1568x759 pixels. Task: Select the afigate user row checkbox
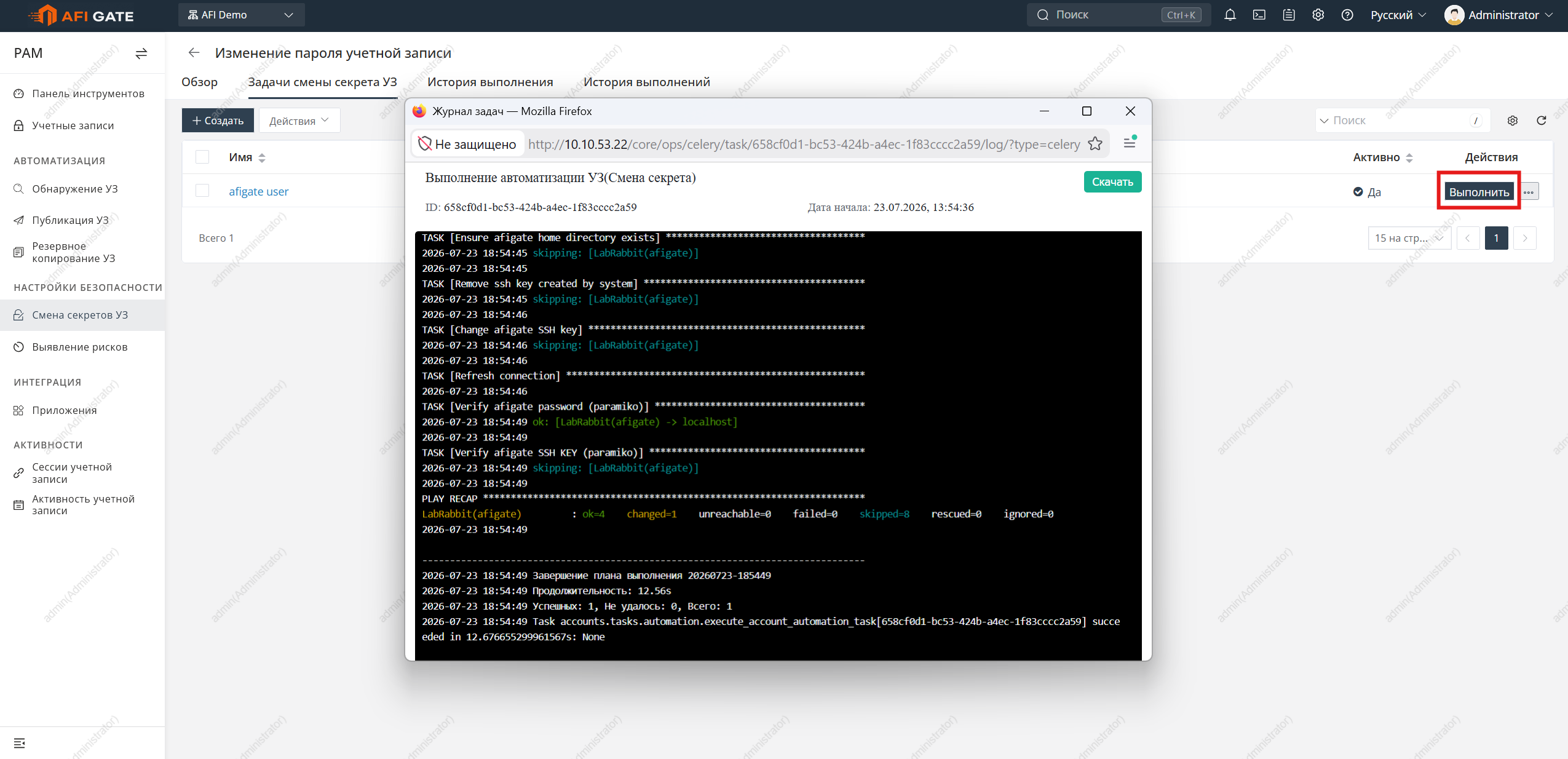pos(202,191)
